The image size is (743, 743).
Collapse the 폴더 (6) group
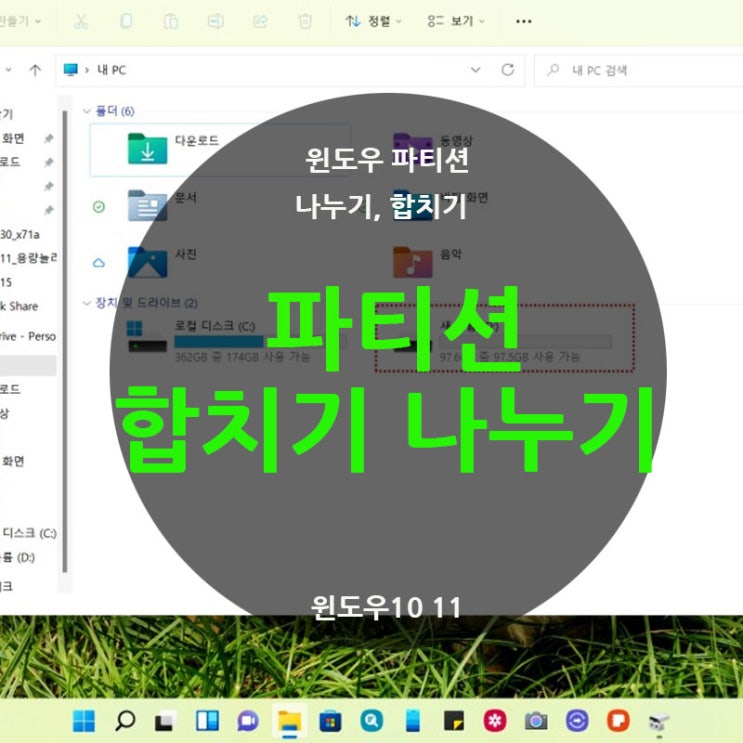click(87, 111)
